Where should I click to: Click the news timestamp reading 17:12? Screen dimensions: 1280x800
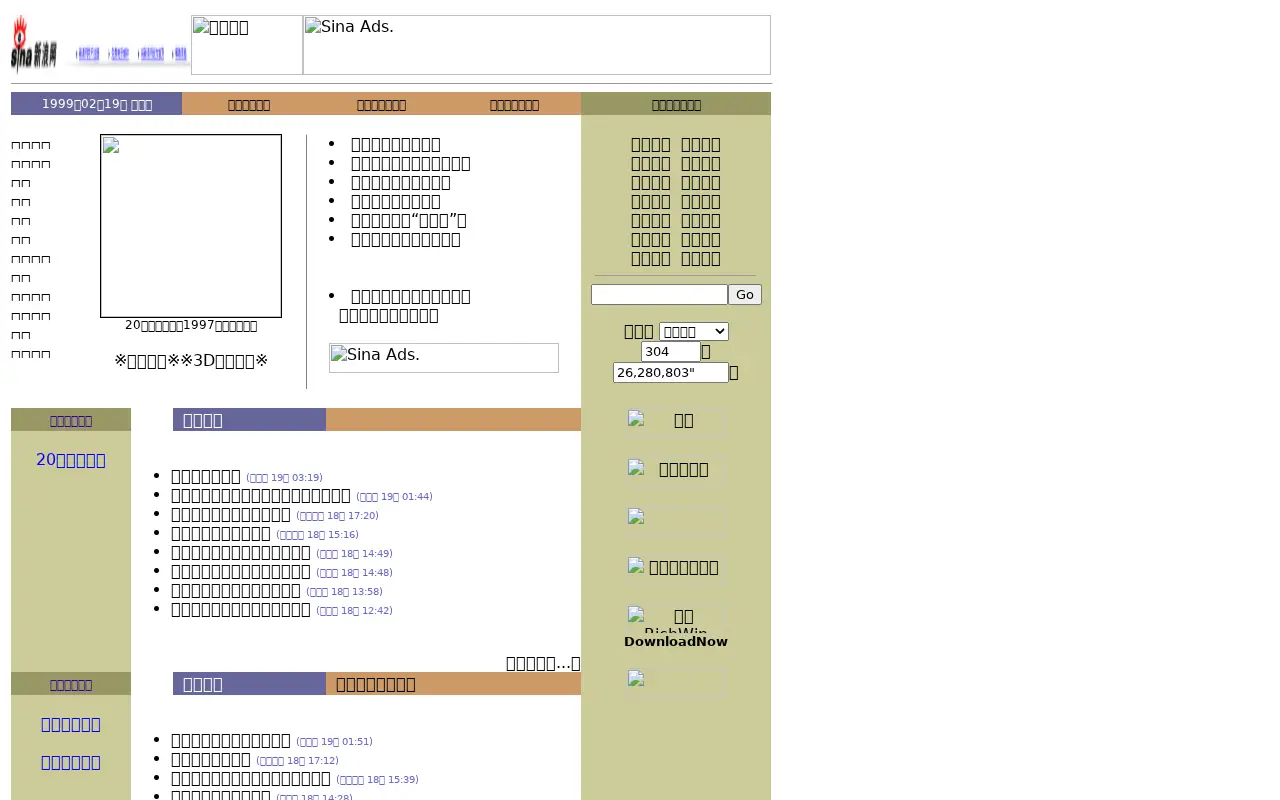click(x=298, y=761)
